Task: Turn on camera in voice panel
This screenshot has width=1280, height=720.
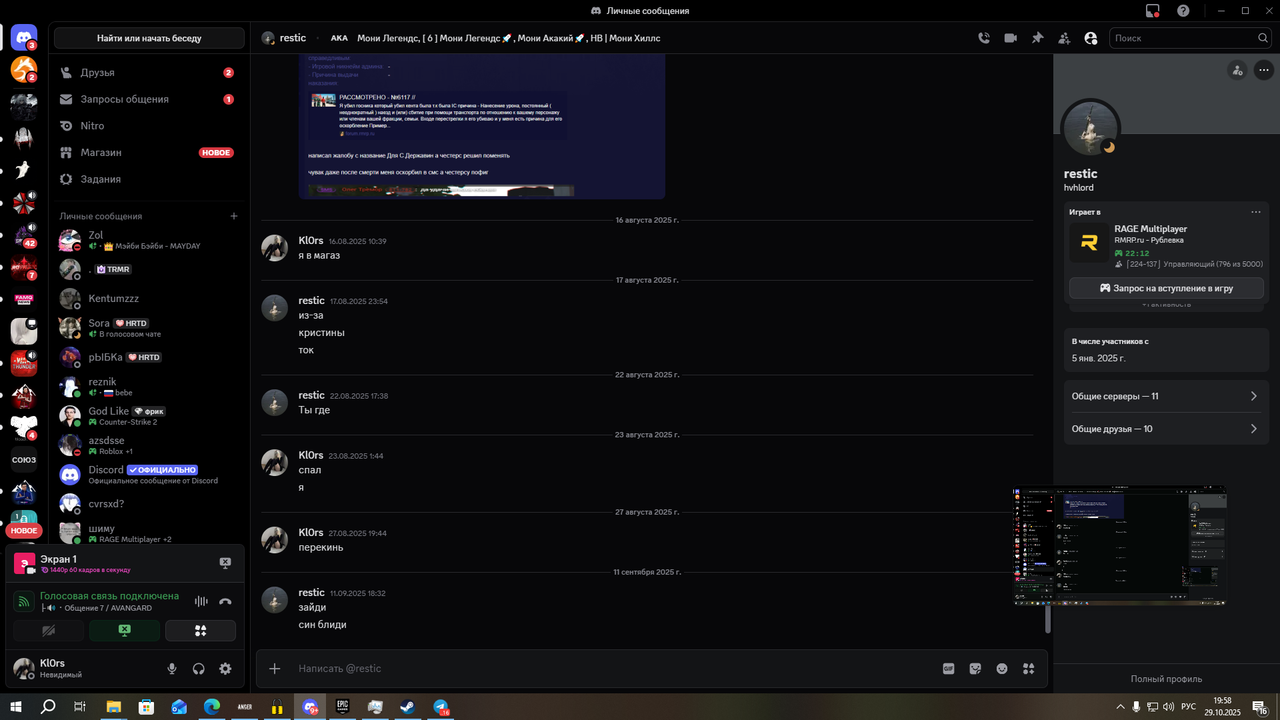Action: (48, 630)
